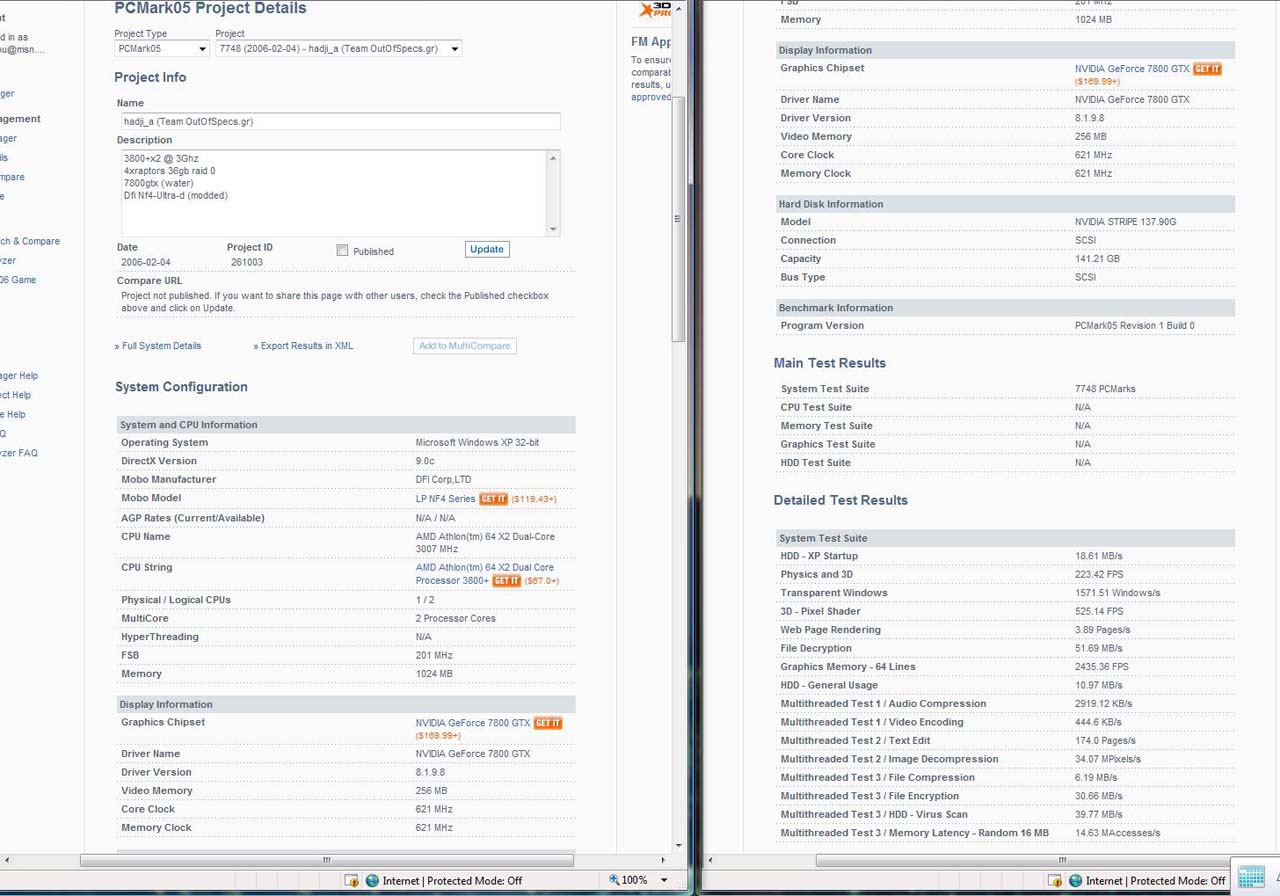Click inside the Description text area
The image size is (1280, 896).
[332, 193]
